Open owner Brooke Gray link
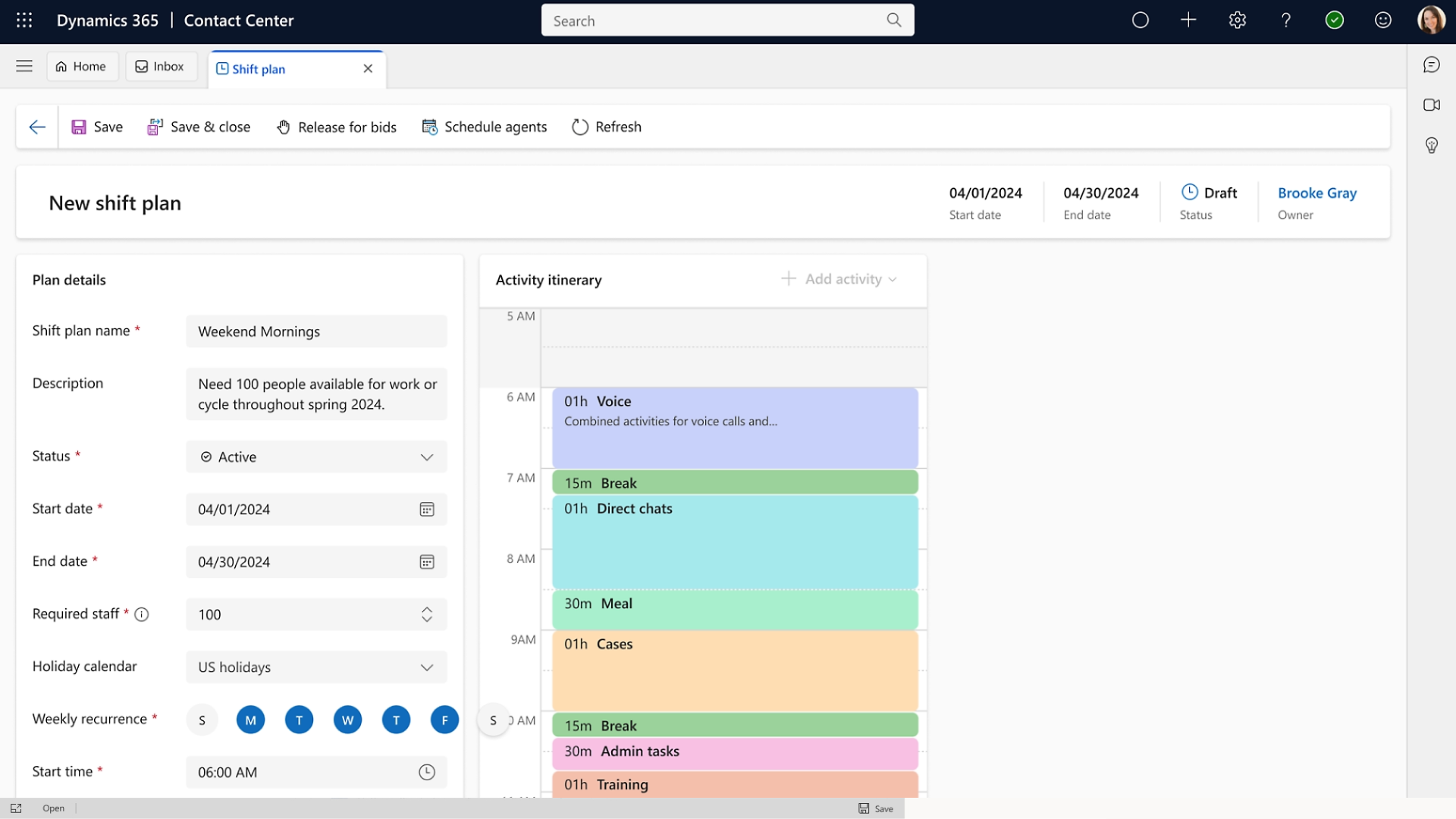1456x819 pixels. click(1317, 193)
